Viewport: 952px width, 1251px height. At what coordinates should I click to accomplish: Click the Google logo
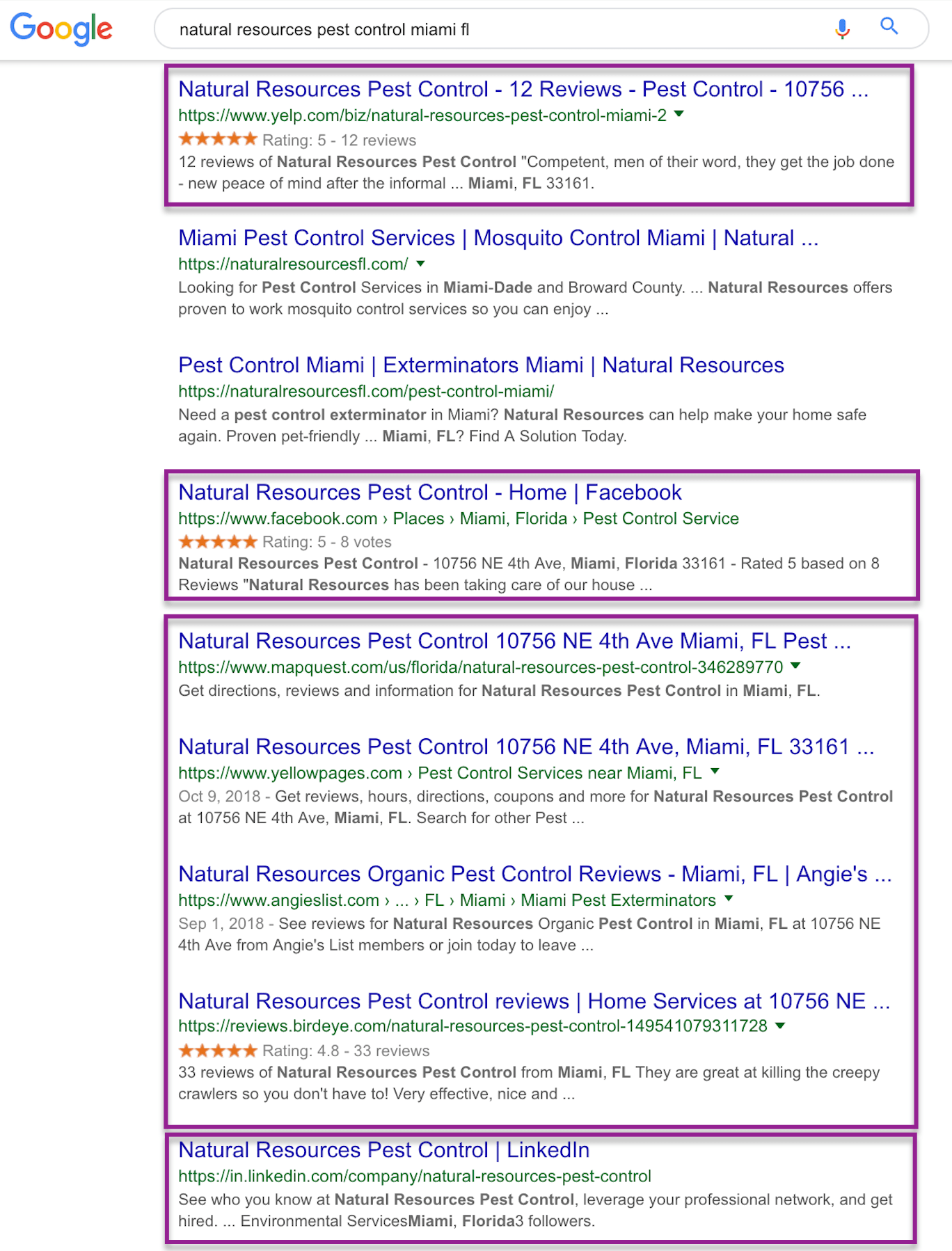coord(61,29)
